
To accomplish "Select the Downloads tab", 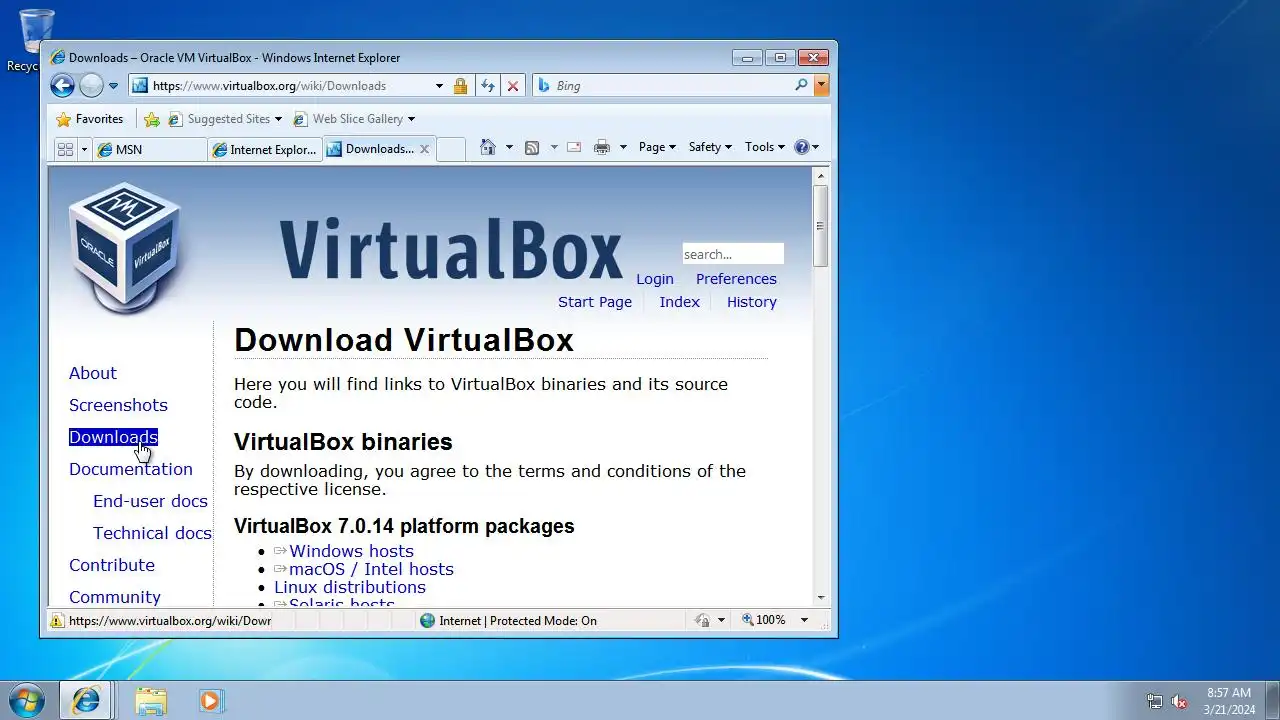I will coord(370,149).
